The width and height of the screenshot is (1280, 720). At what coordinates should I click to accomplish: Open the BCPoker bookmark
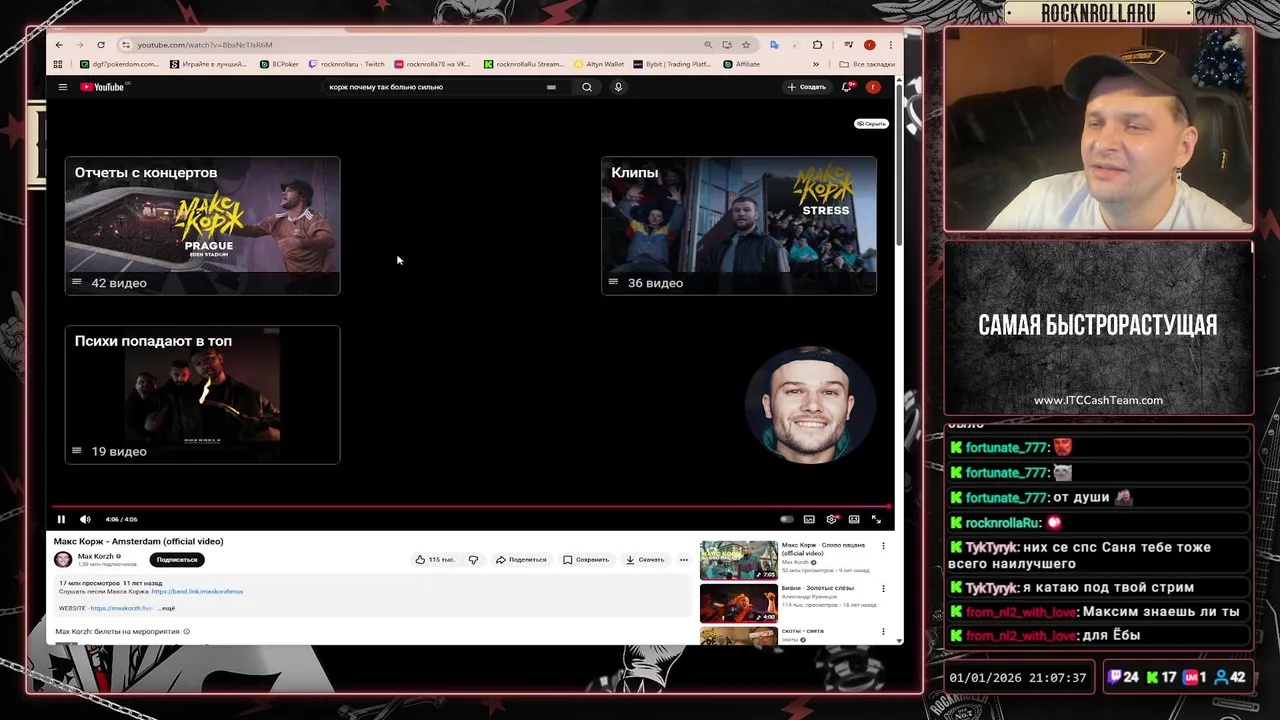pos(279,64)
